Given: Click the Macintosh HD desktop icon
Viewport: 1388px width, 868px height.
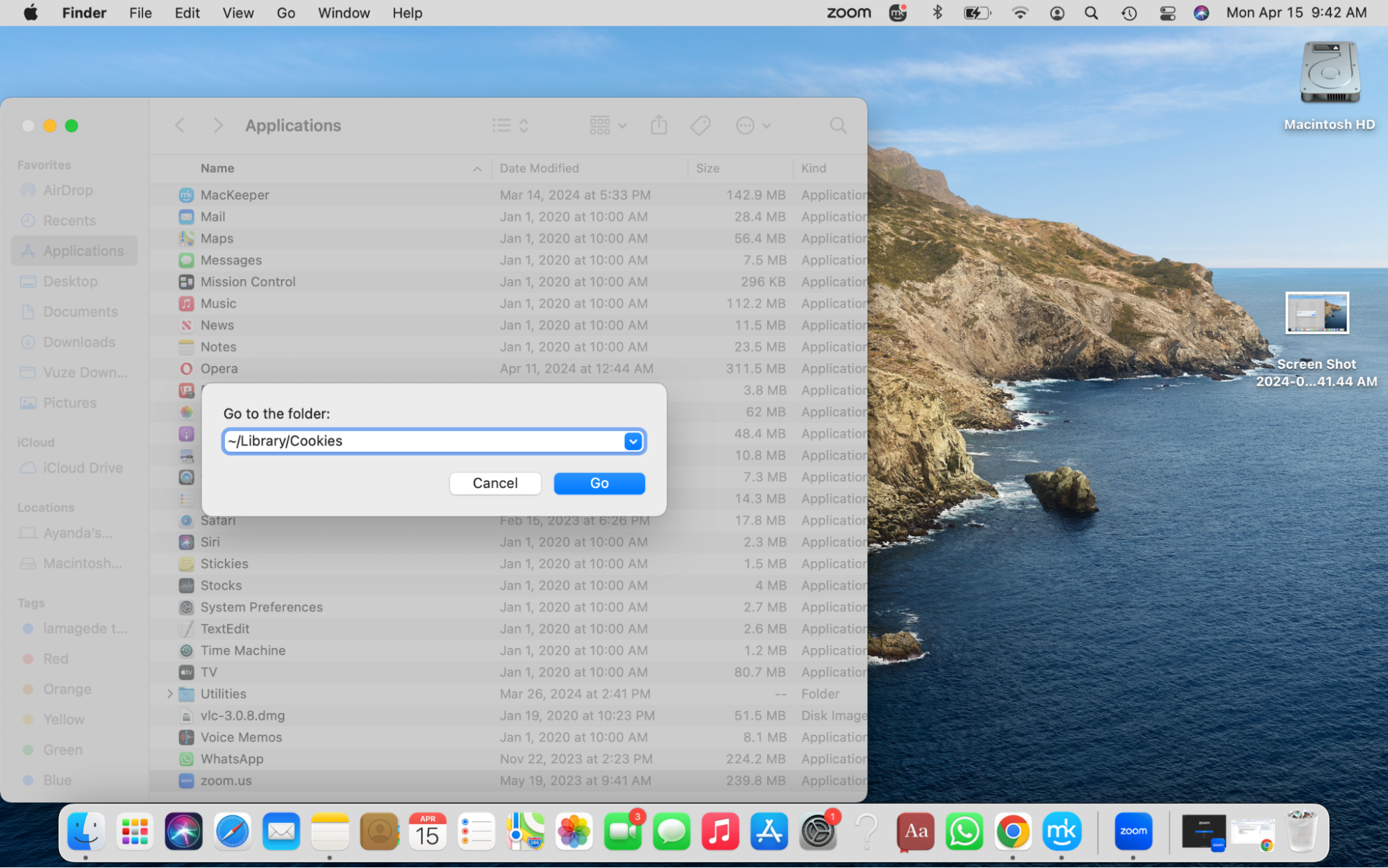Looking at the screenshot, I should (1330, 75).
